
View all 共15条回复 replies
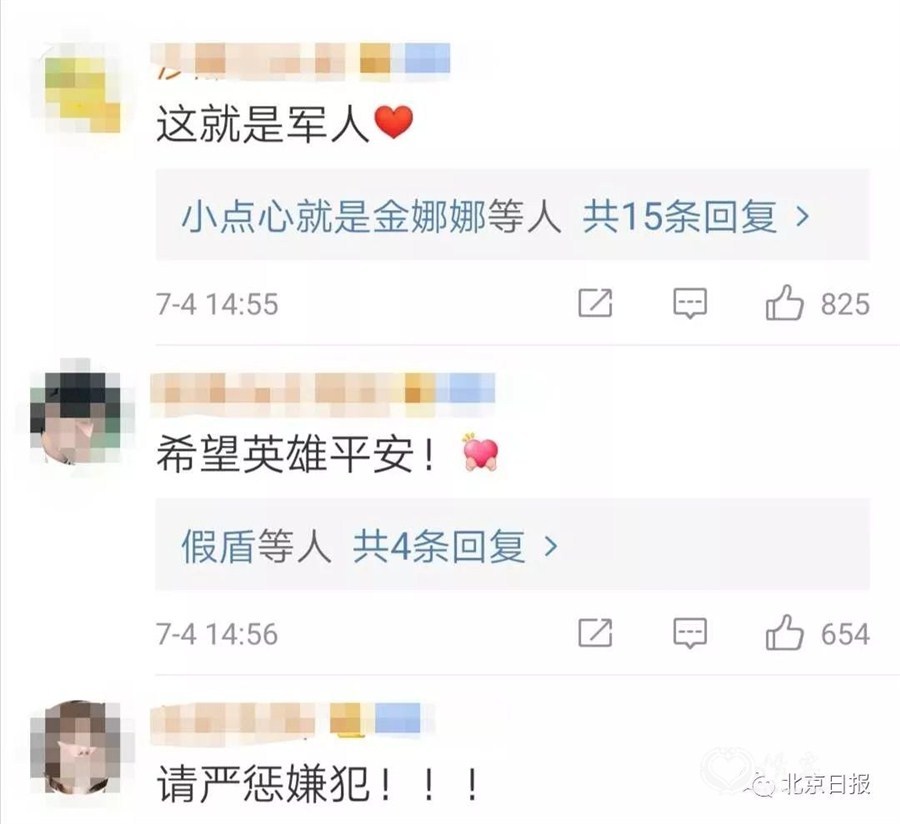[680, 217]
